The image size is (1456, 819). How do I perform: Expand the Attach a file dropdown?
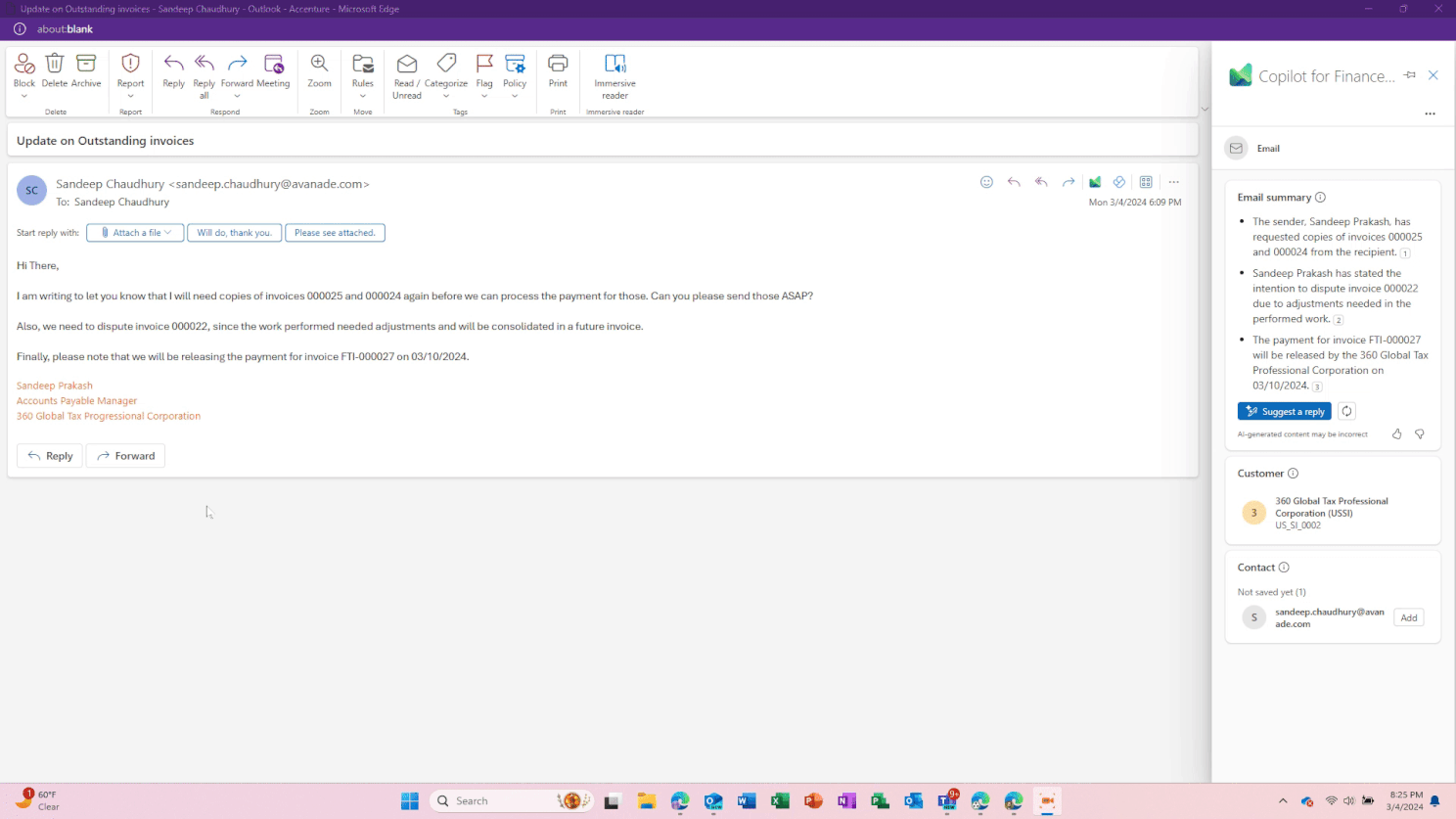coord(168,233)
